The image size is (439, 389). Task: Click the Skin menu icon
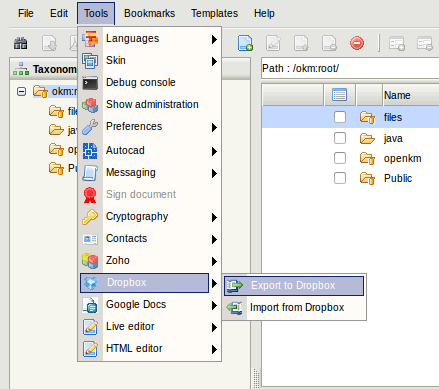90,61
